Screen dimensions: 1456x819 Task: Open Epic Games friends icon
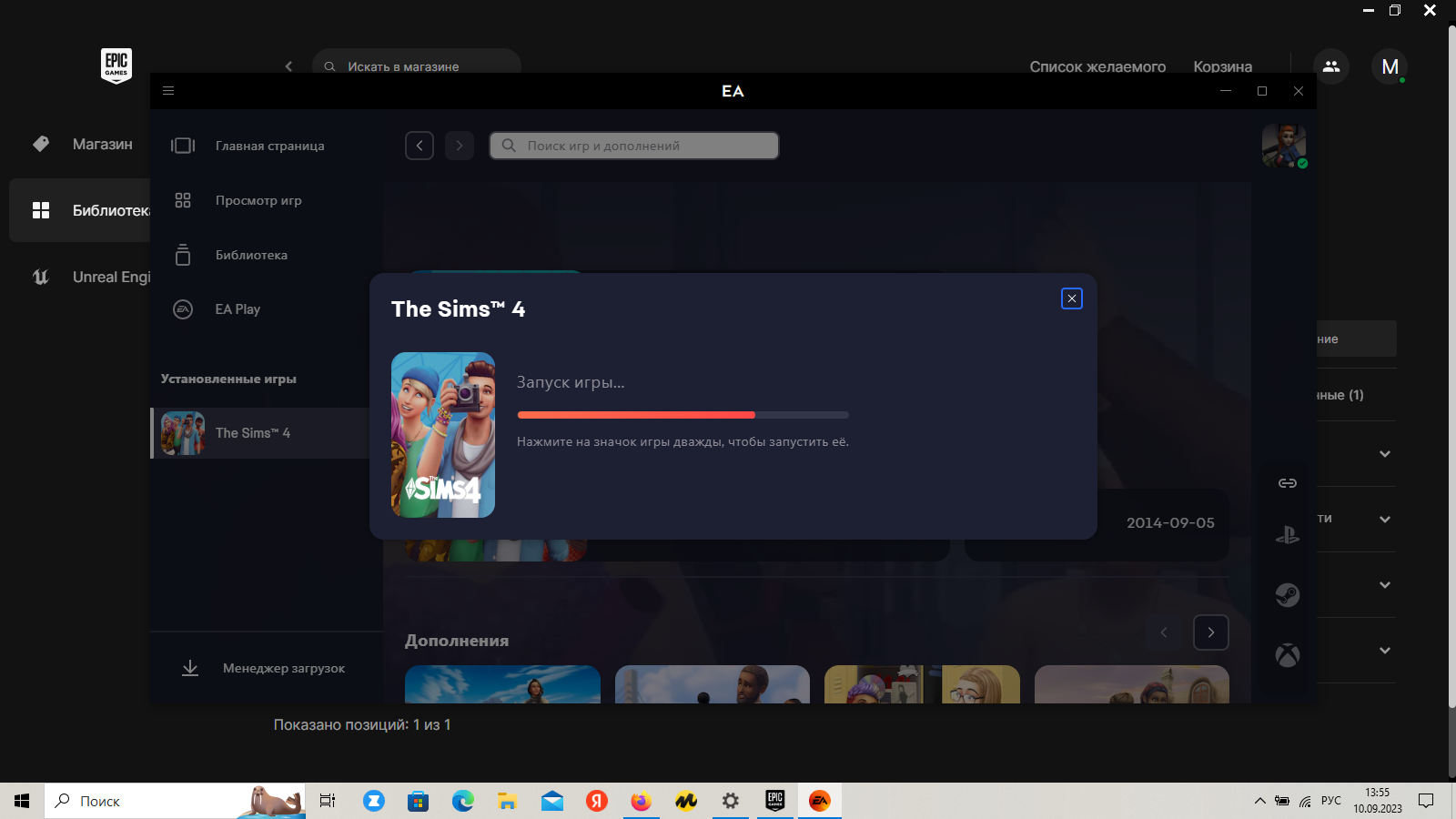[1330, 66]
